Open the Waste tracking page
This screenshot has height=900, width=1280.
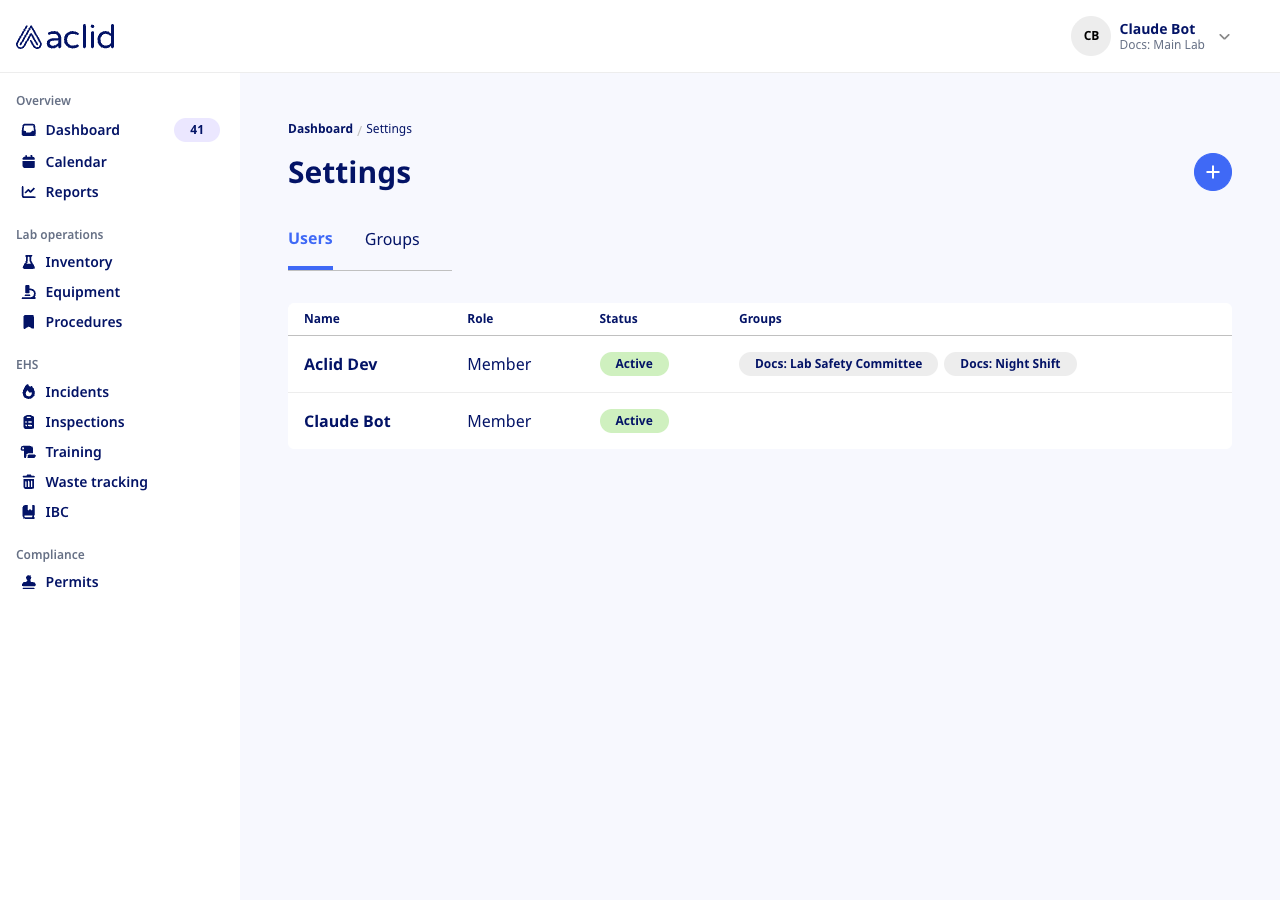[96, 482]
